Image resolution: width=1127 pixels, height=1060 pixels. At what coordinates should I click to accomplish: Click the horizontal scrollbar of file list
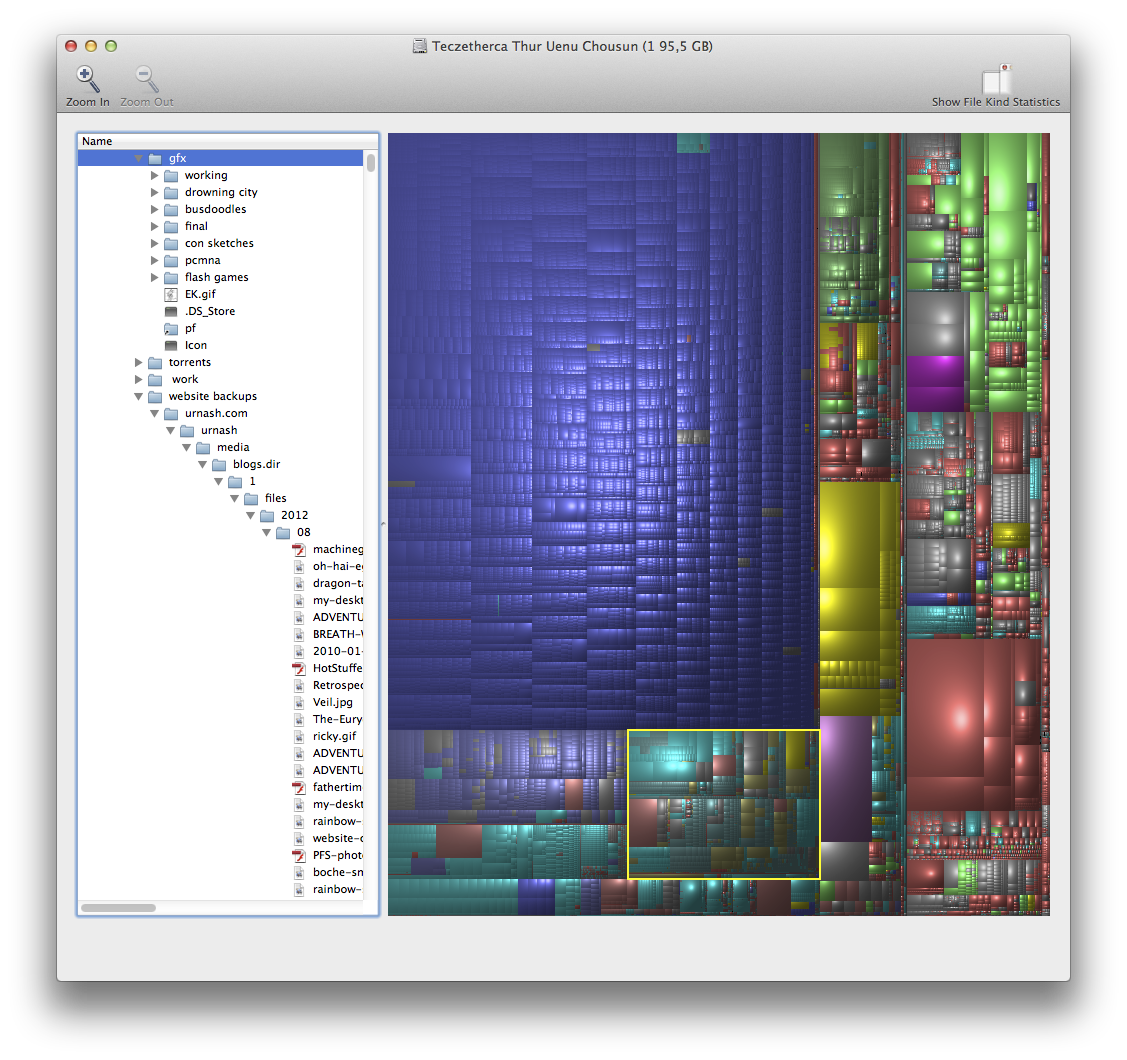click(118, 908)
